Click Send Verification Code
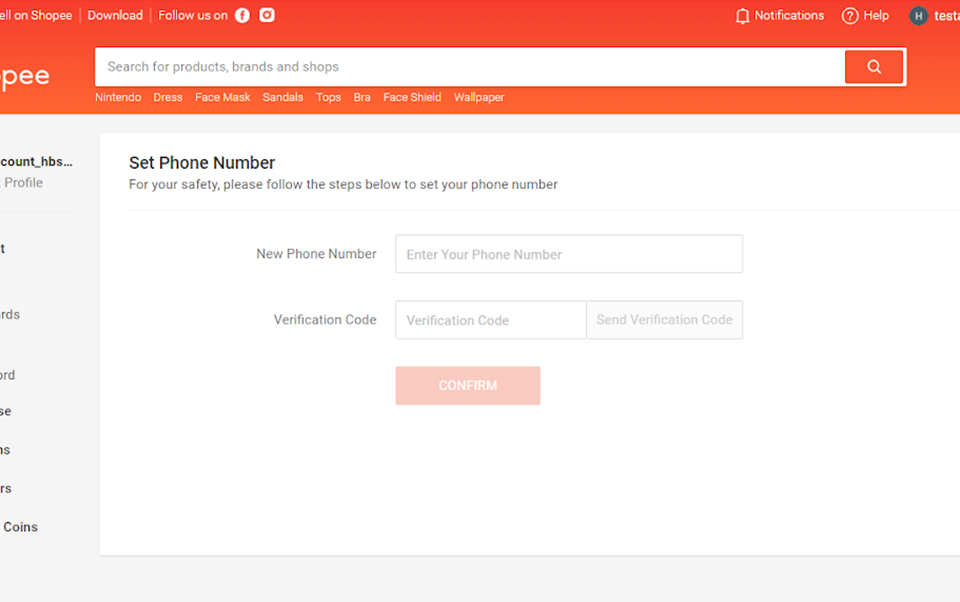The height and width of the screenshot is (602, 960). [664, 319]
